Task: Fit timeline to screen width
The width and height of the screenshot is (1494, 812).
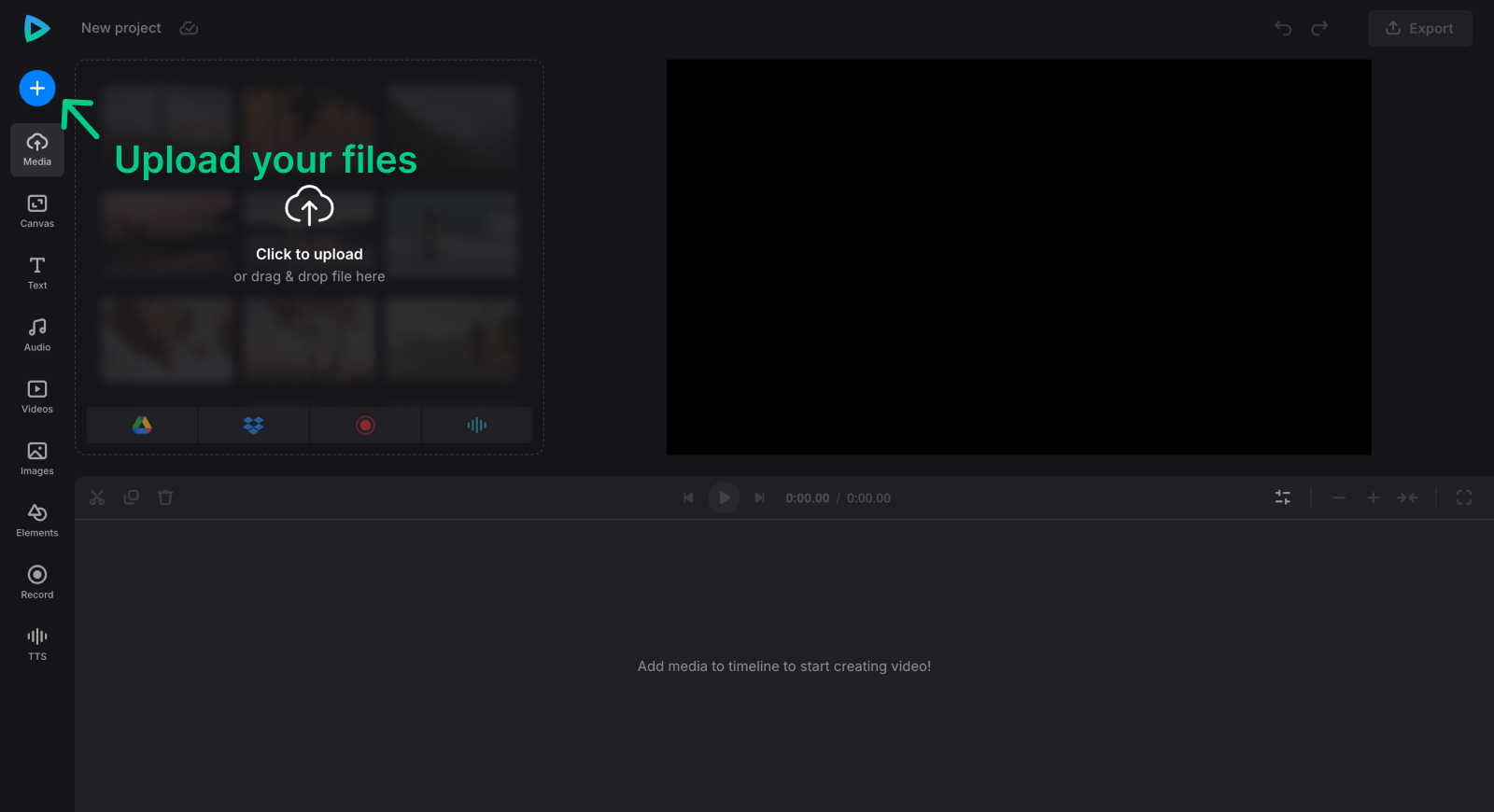Action: point(1408,497)
